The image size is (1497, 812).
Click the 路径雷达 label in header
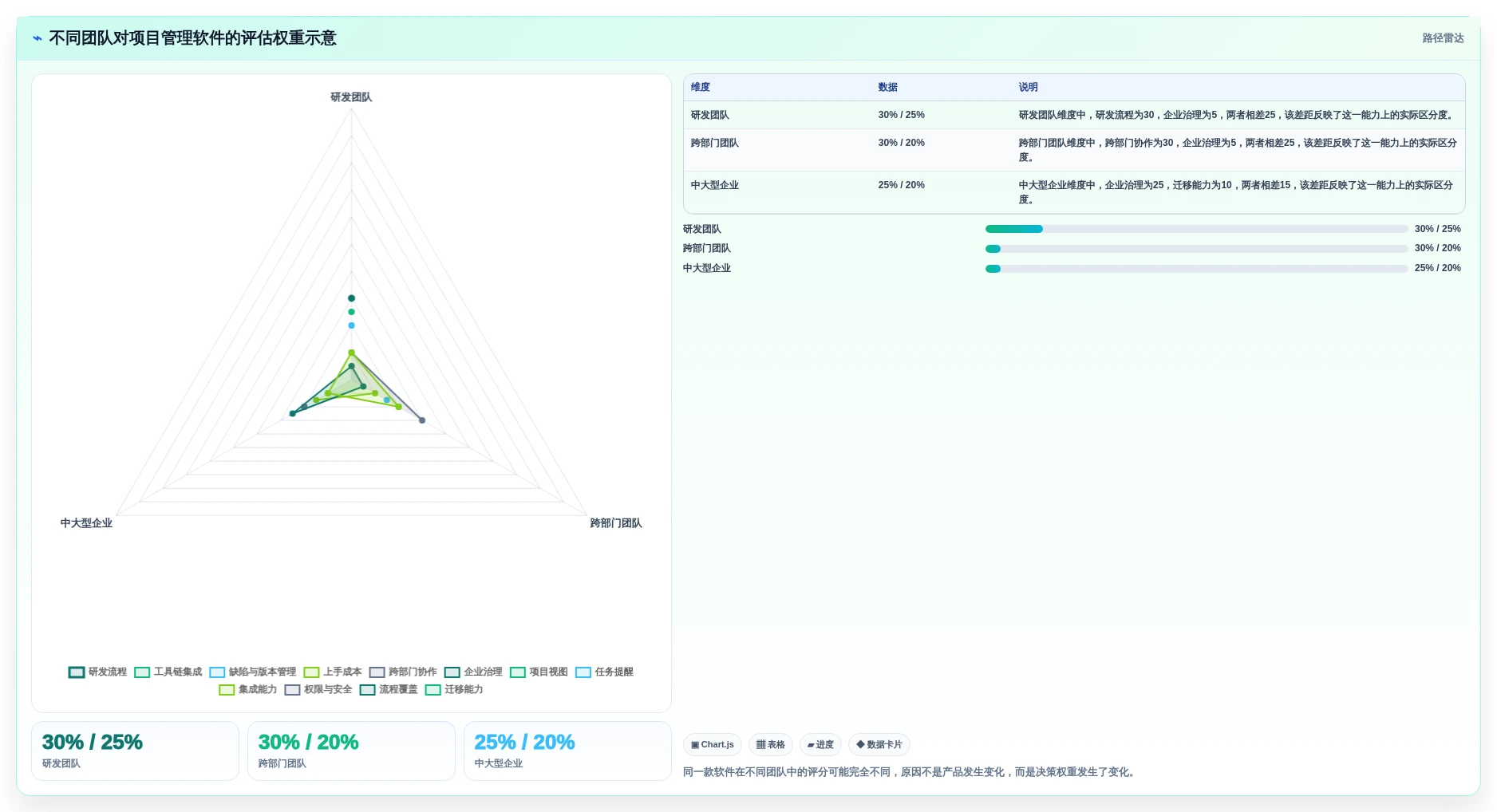click(1443, 38)
